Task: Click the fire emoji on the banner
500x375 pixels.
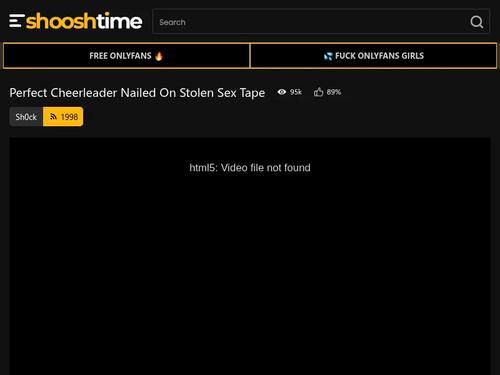Action: (x=159, y=56)
